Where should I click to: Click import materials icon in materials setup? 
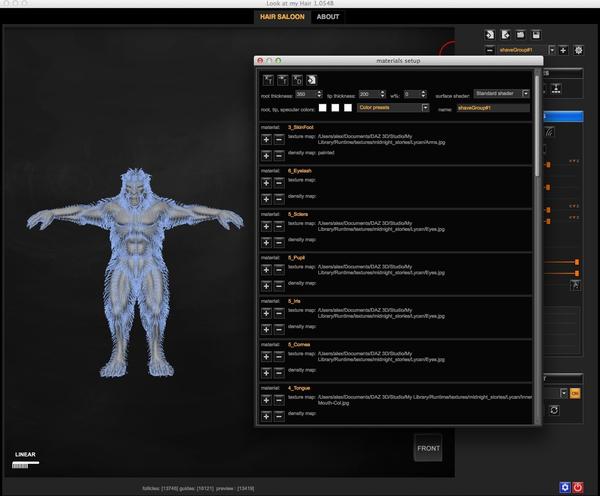click(312, 80)
